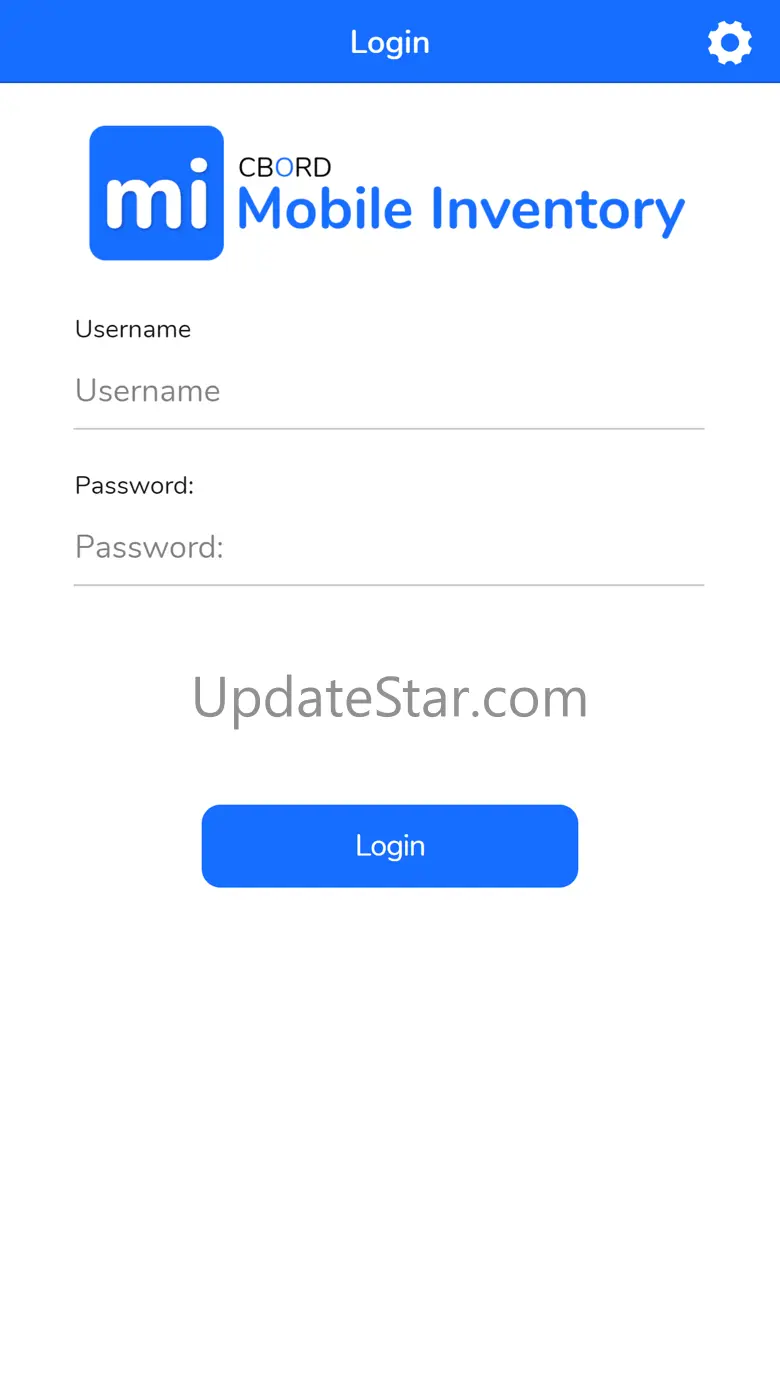Focus the Username input field
780x1387 pixels.
(389, 390)
